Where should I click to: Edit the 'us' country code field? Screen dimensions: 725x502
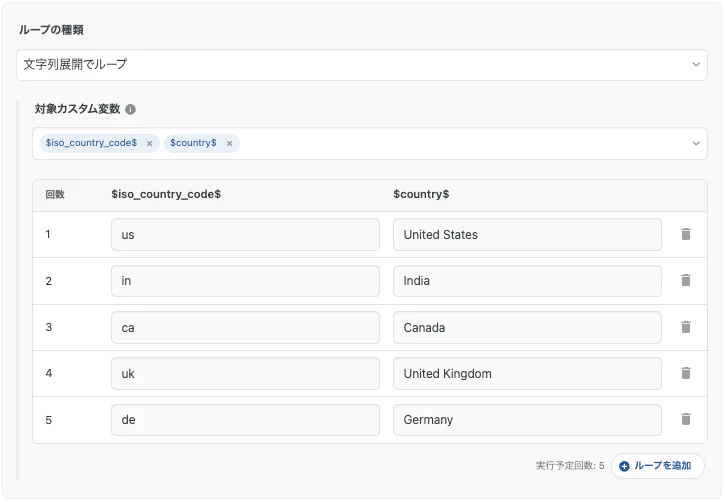245,235
